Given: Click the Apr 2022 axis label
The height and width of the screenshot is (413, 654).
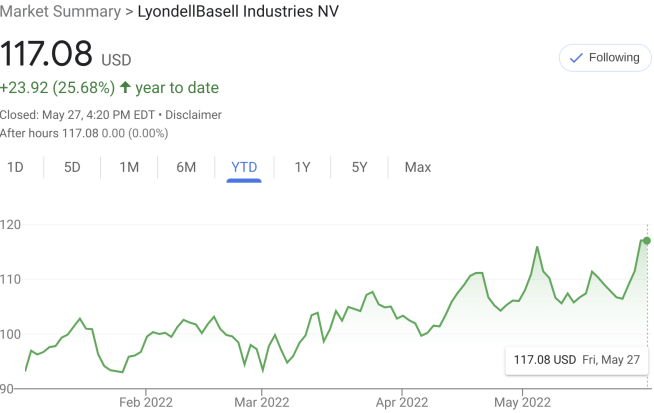Looking at the screenshot, I should point(402,403).
